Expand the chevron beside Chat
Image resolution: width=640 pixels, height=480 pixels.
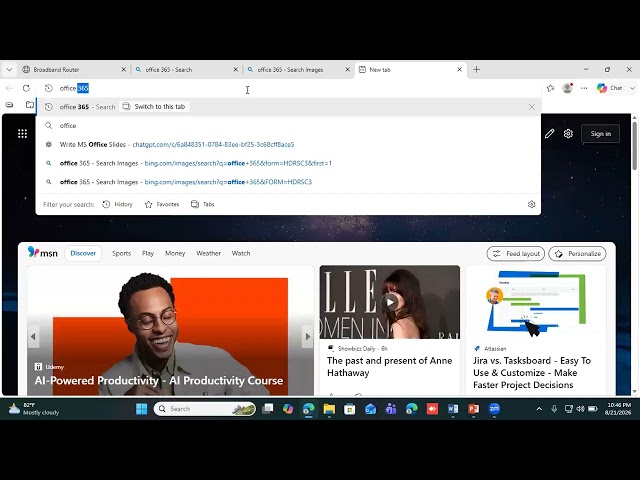(x=632, y=88)
